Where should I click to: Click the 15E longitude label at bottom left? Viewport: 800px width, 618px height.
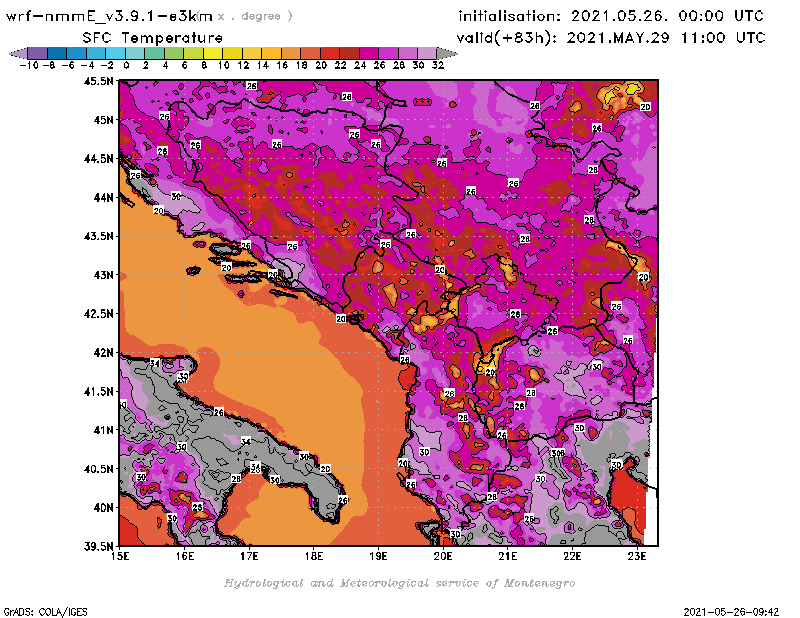[x=120, y=555]
